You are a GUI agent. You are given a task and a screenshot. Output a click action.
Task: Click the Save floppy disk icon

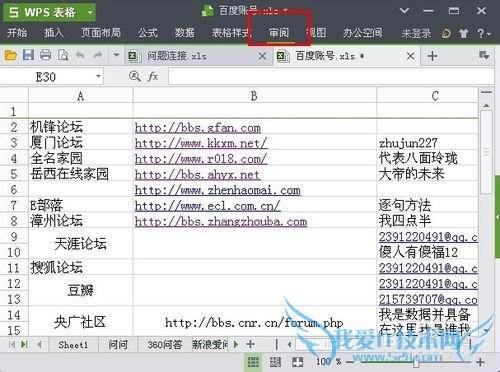pos(28,55)
